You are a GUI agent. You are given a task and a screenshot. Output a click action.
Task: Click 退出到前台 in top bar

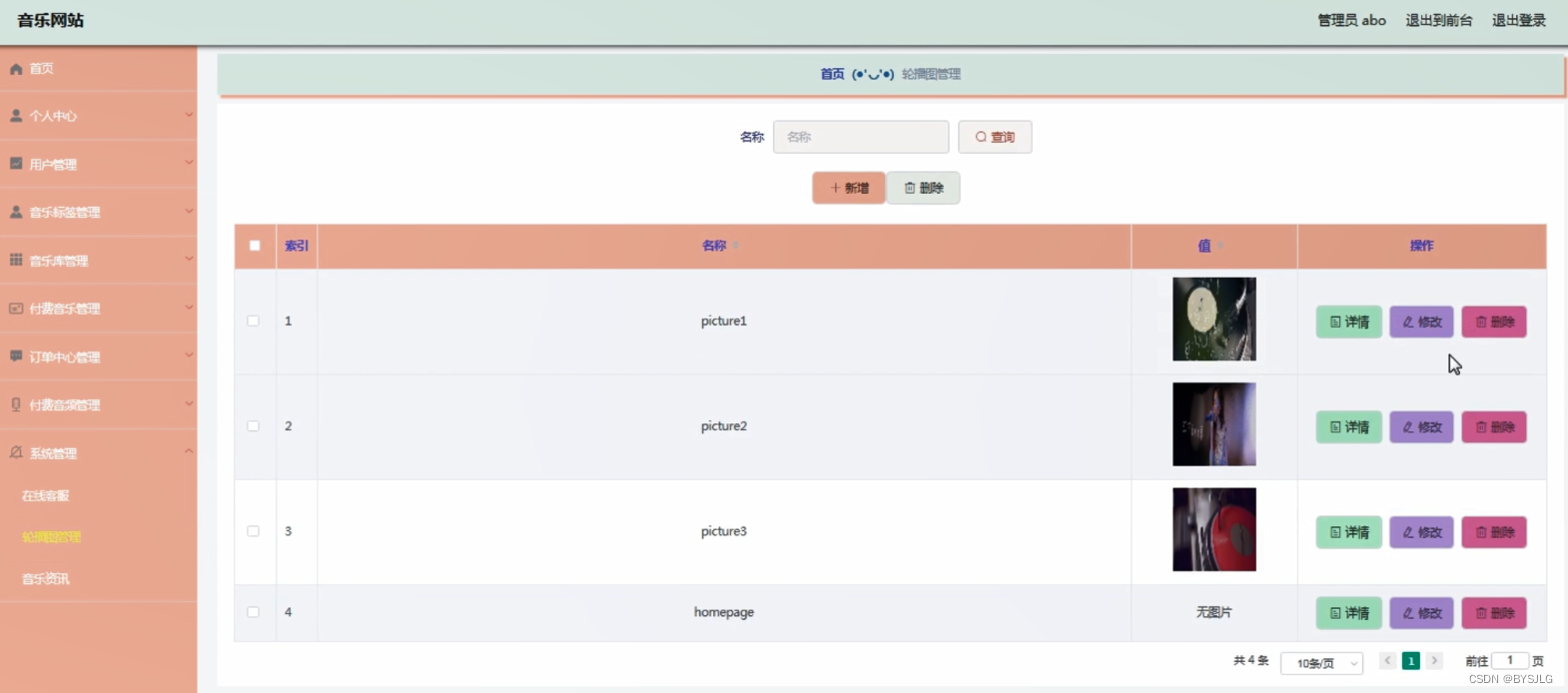click(1439, 20)
